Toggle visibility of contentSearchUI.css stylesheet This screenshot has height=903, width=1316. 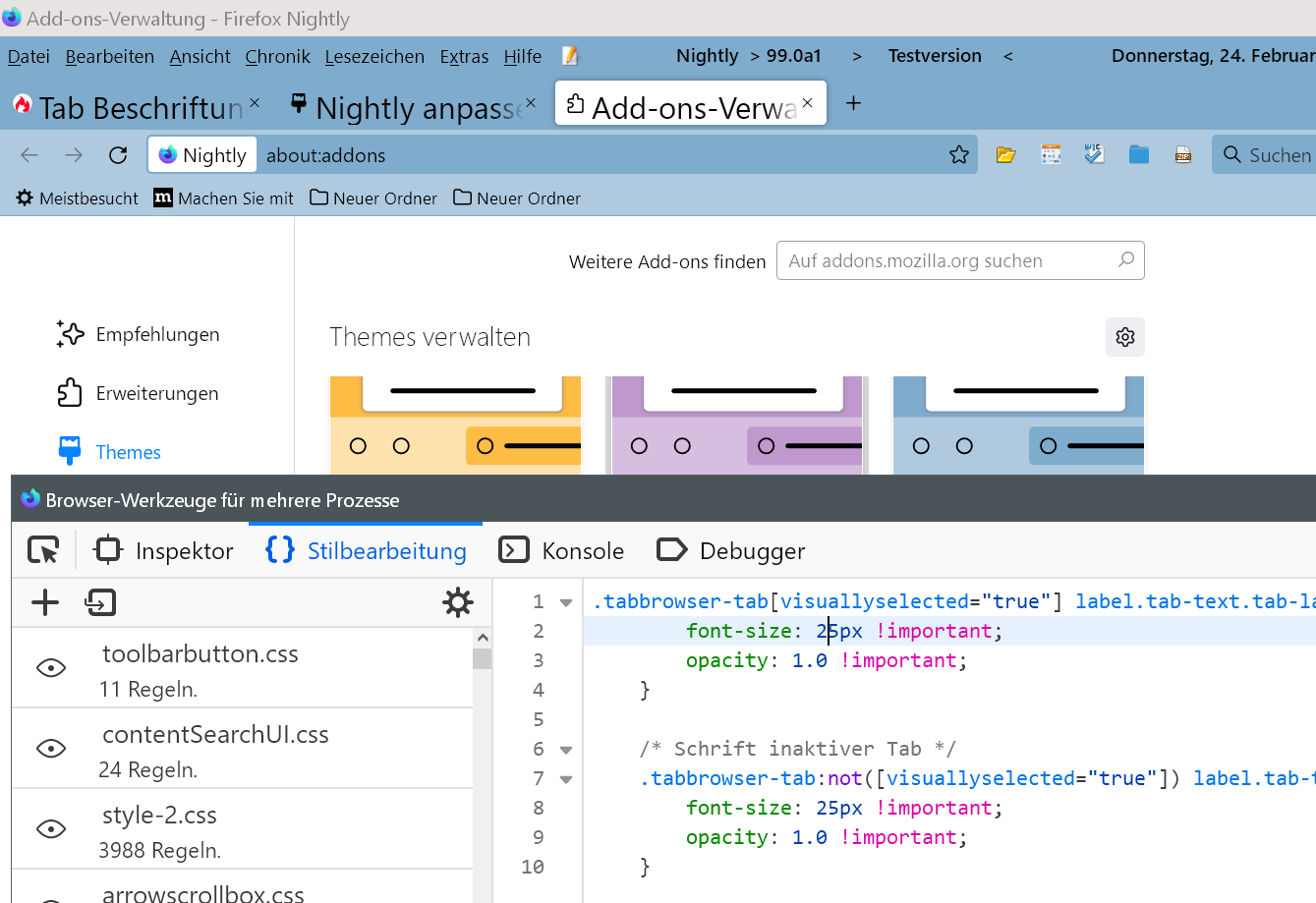pos(51,749)
